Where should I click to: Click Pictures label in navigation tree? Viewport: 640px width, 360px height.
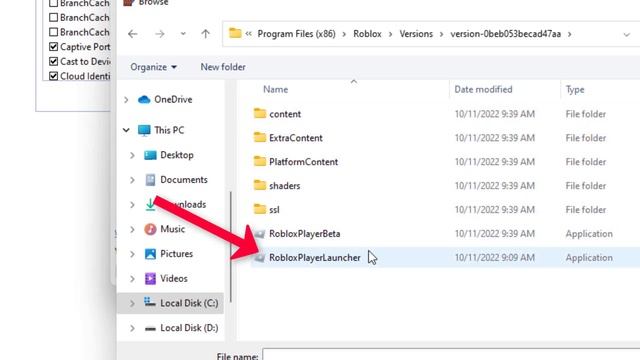point(176,254)
